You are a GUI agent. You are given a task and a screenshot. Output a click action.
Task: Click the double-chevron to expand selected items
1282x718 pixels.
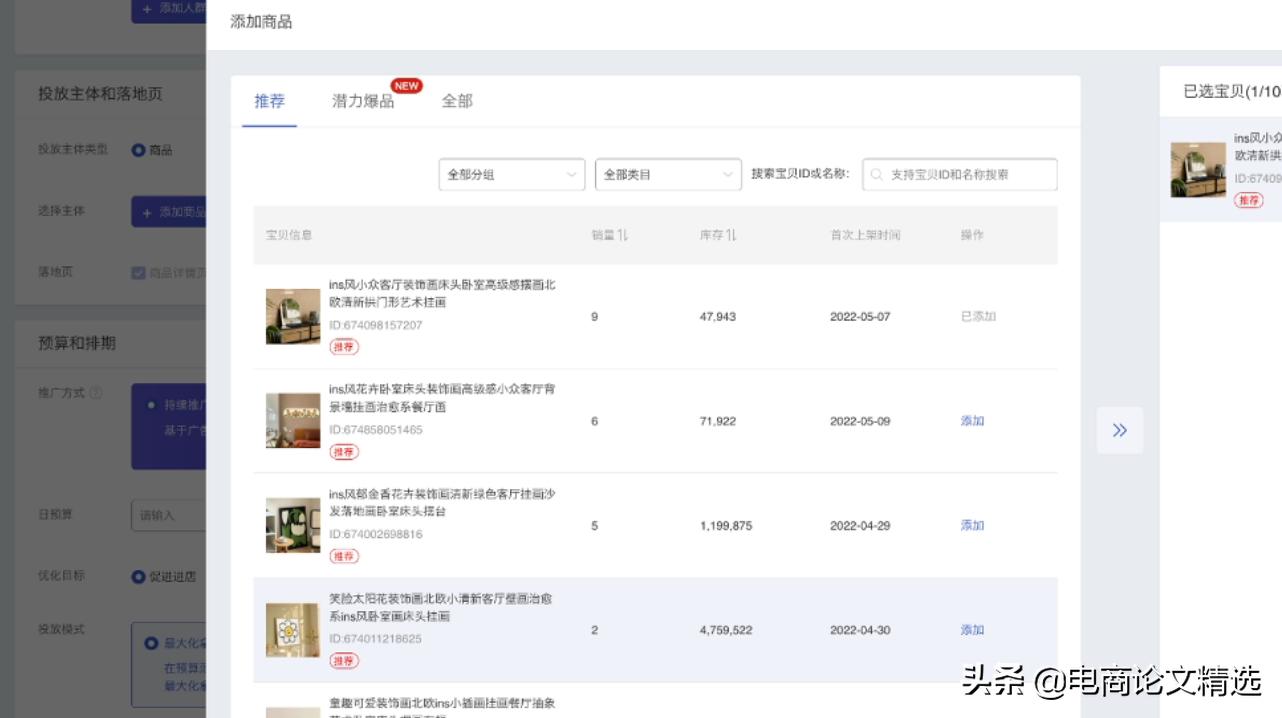click(x=1119, y=429)
